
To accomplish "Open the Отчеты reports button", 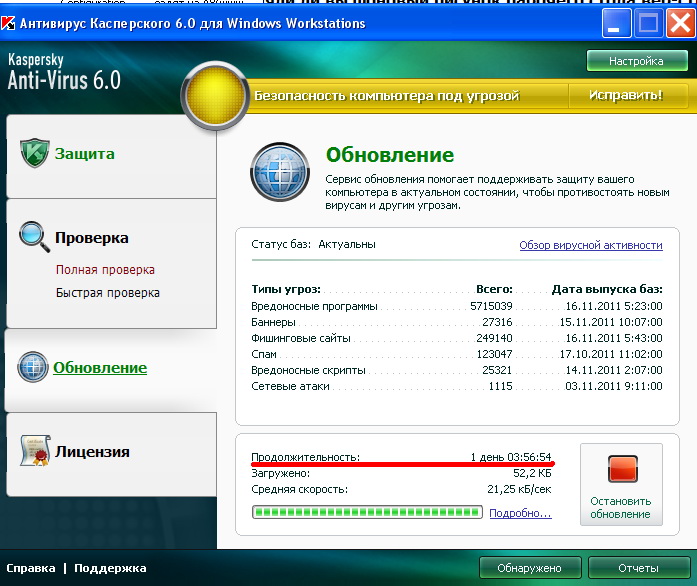I will click(x=638, y=568).
